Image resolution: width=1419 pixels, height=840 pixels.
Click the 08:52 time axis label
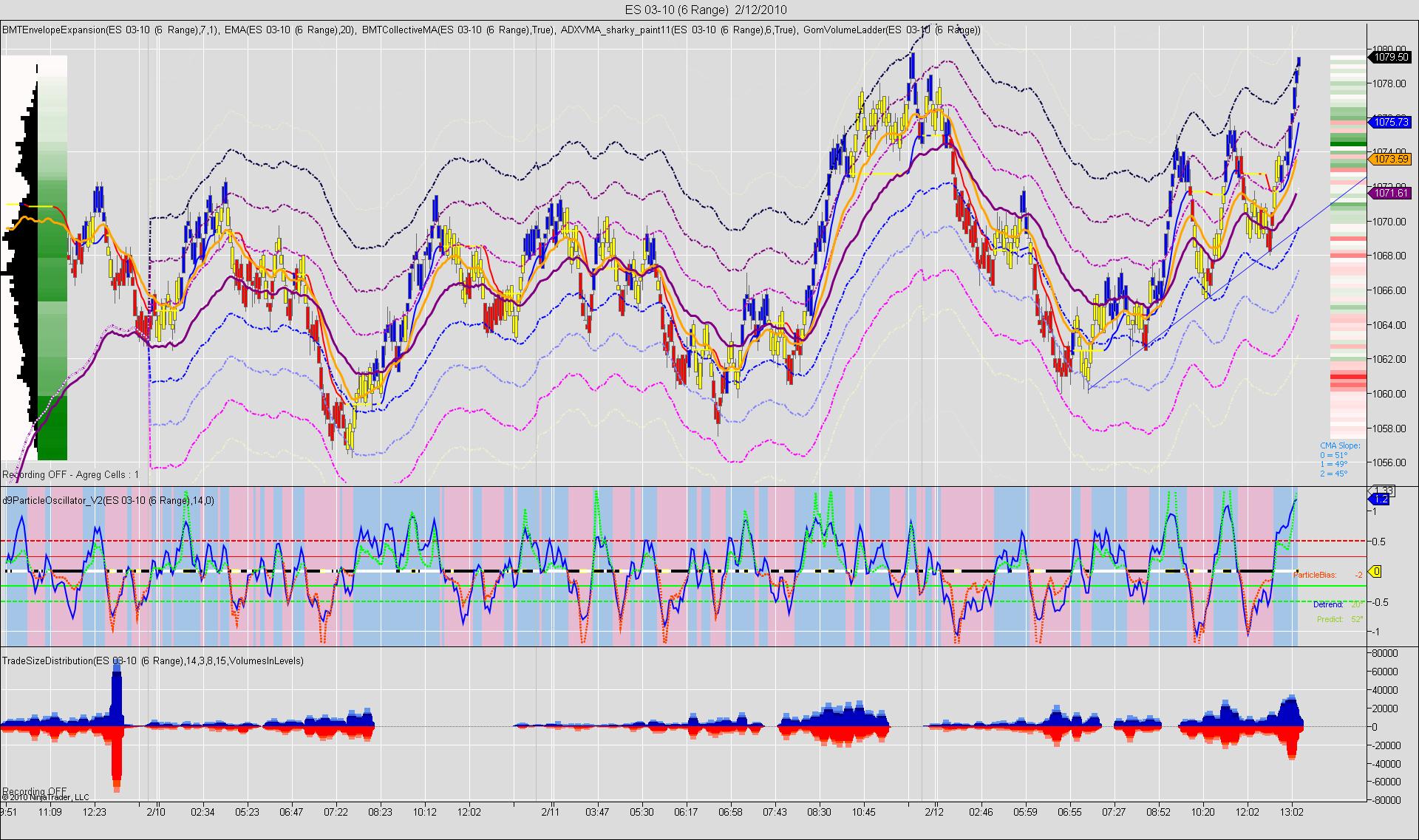tap(1159, 811)
